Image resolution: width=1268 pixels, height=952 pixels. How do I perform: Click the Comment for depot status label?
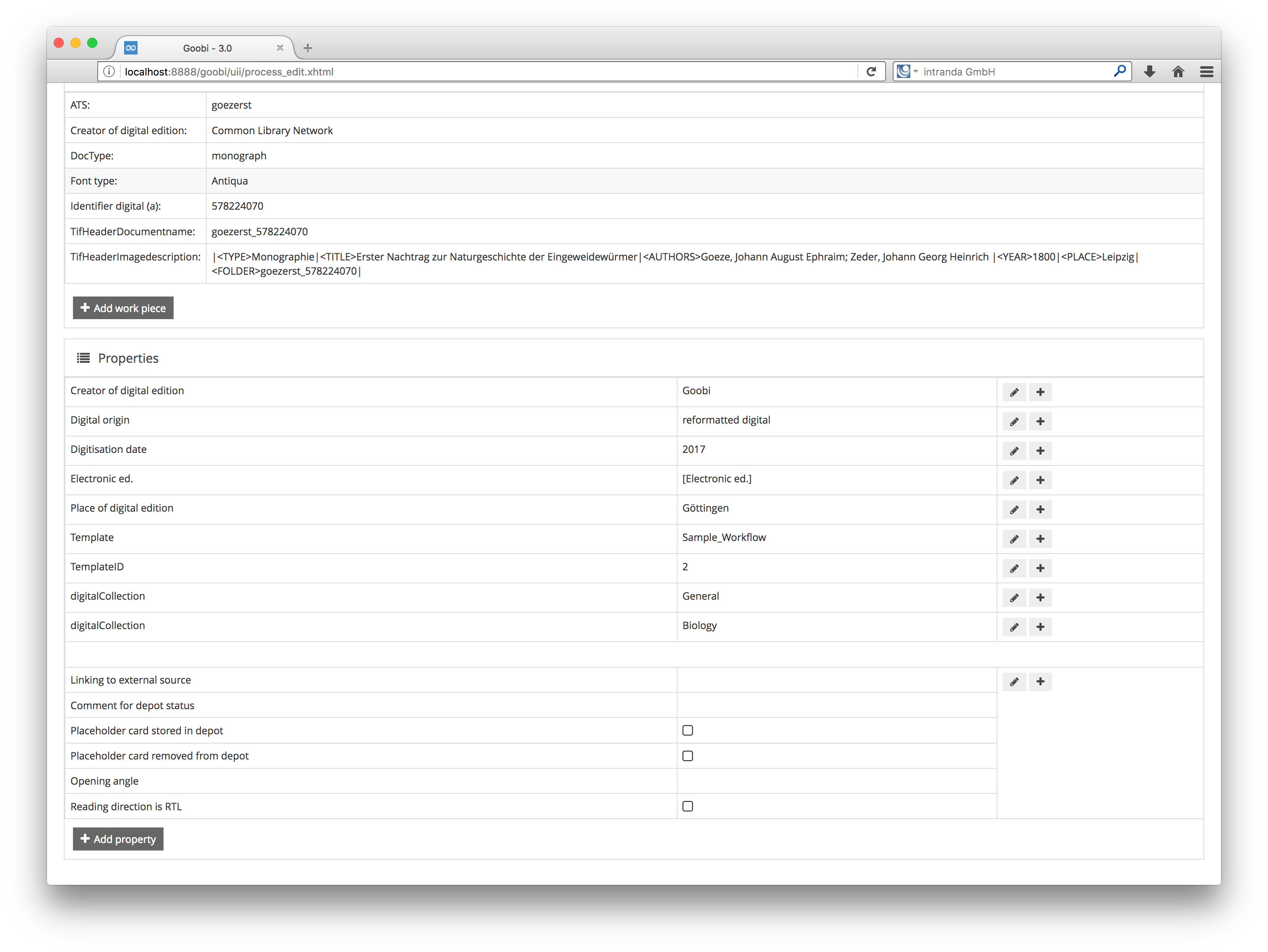[133, 705]
